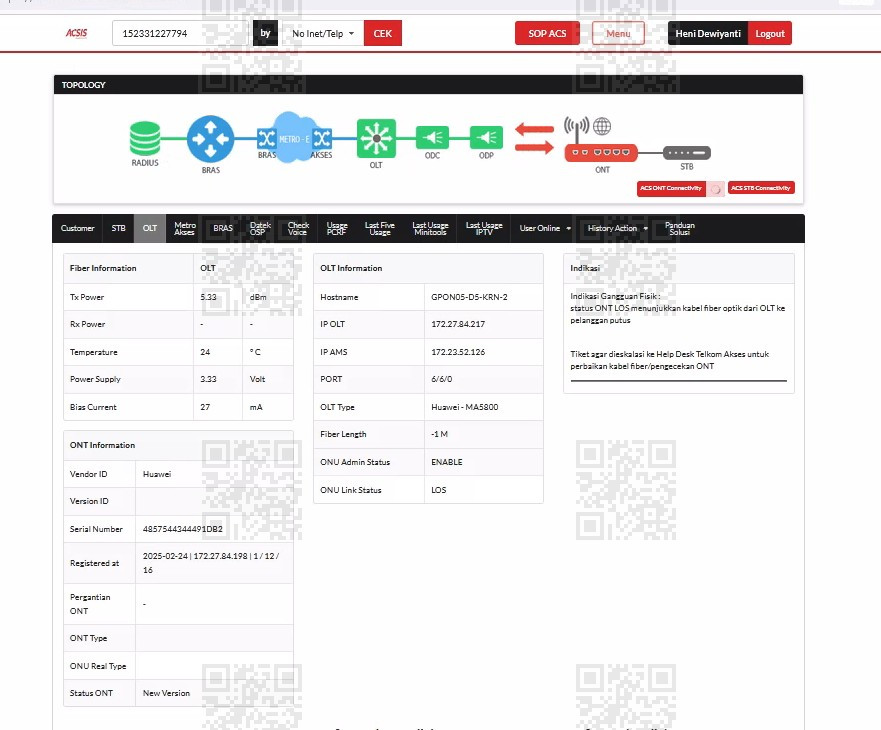The image size is (881, 730).
Task: Click the Power Supply value 3.33
Action: point(208,379)
